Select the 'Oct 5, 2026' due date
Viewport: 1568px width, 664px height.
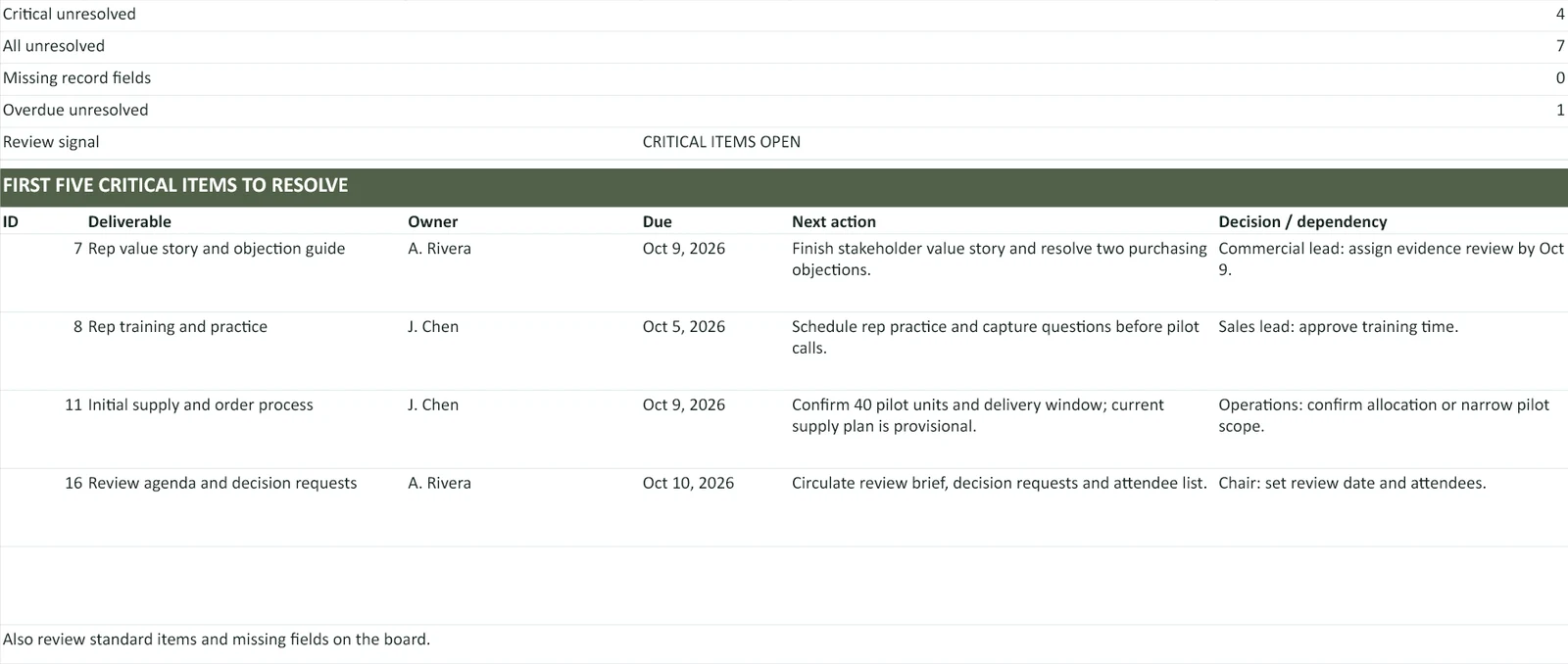684,327
